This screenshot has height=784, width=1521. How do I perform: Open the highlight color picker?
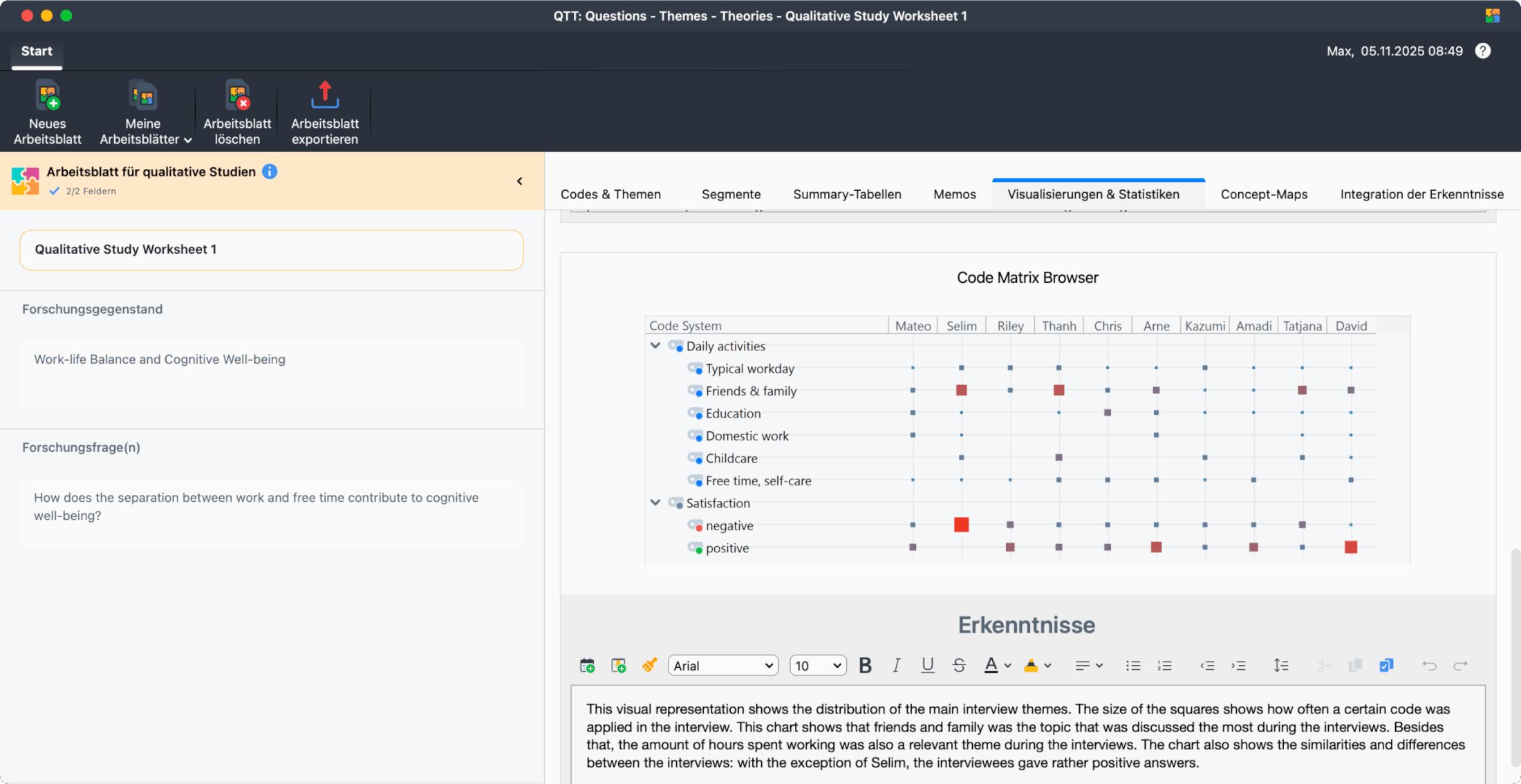point(1048,665)
